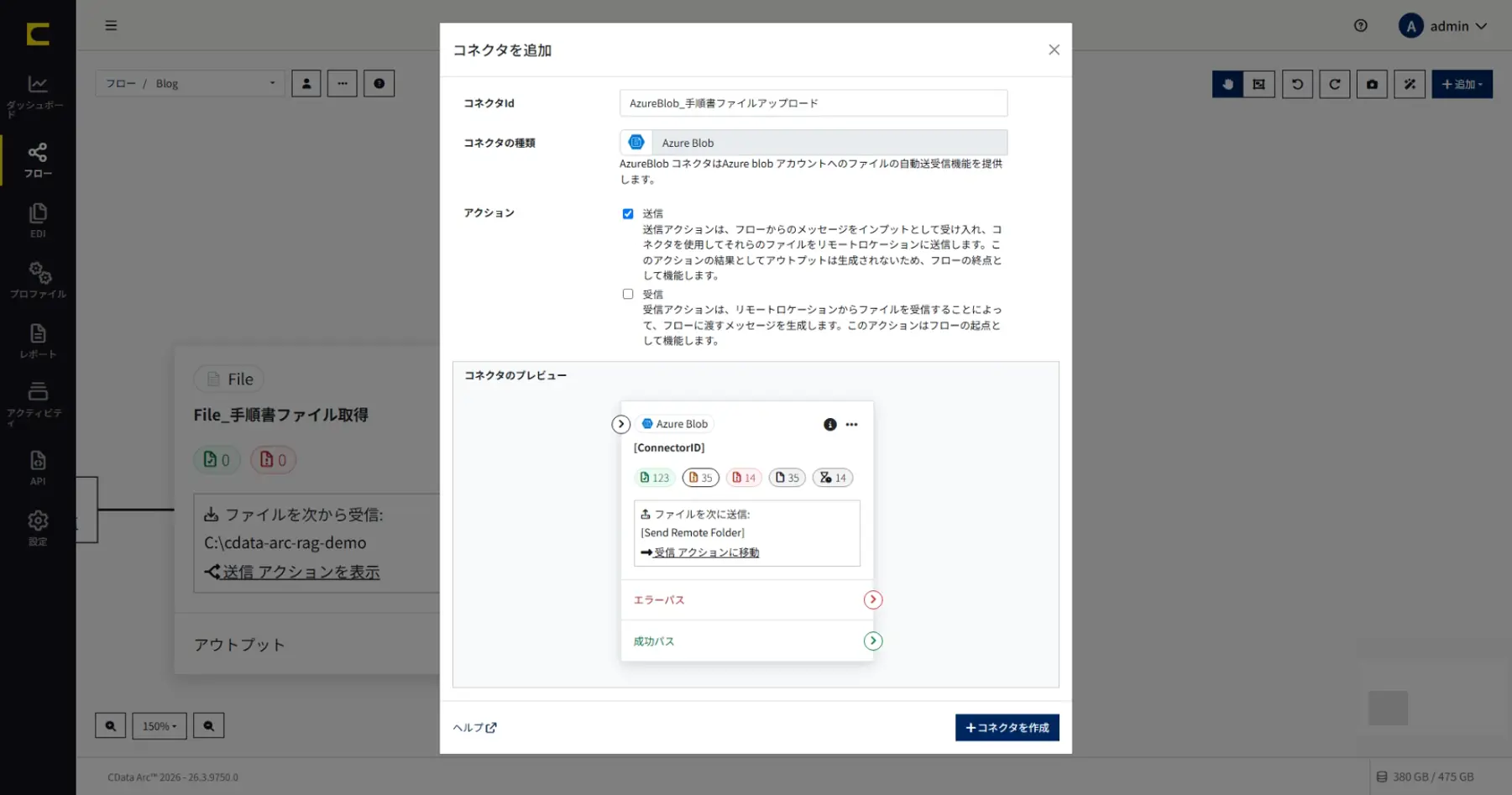Open プロファイル in sidebar
Image resolution: width=1512 pixels, height=795 pixels.
(x=38, y=280)
